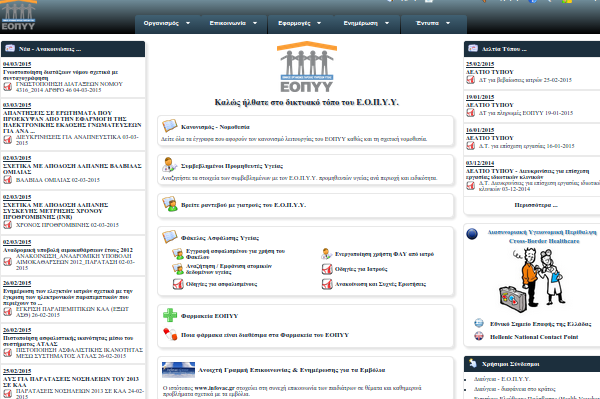This screenshot has height=399, width=600.
Task: Open the PDF icon for the 04/03/2015 announcement
Action: click(x=8, y=87)
